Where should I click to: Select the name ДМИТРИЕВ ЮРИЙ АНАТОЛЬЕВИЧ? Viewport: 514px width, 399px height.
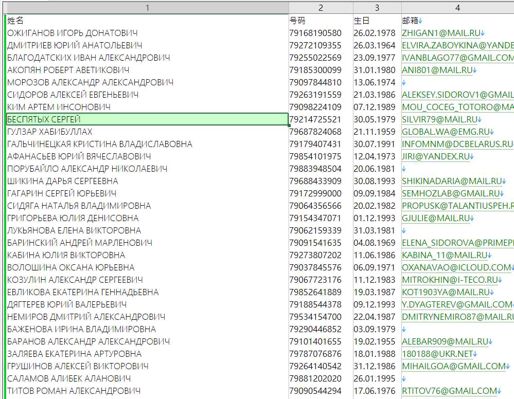[75, 45]
